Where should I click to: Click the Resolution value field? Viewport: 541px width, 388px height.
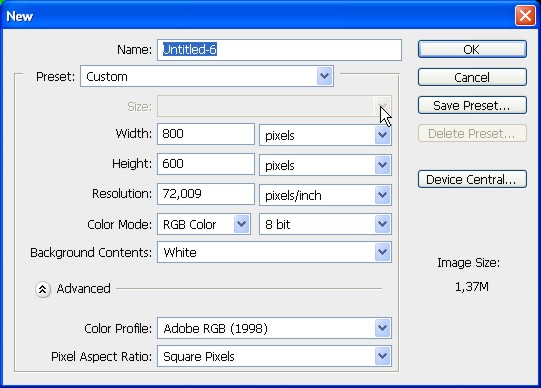point(206,194)
